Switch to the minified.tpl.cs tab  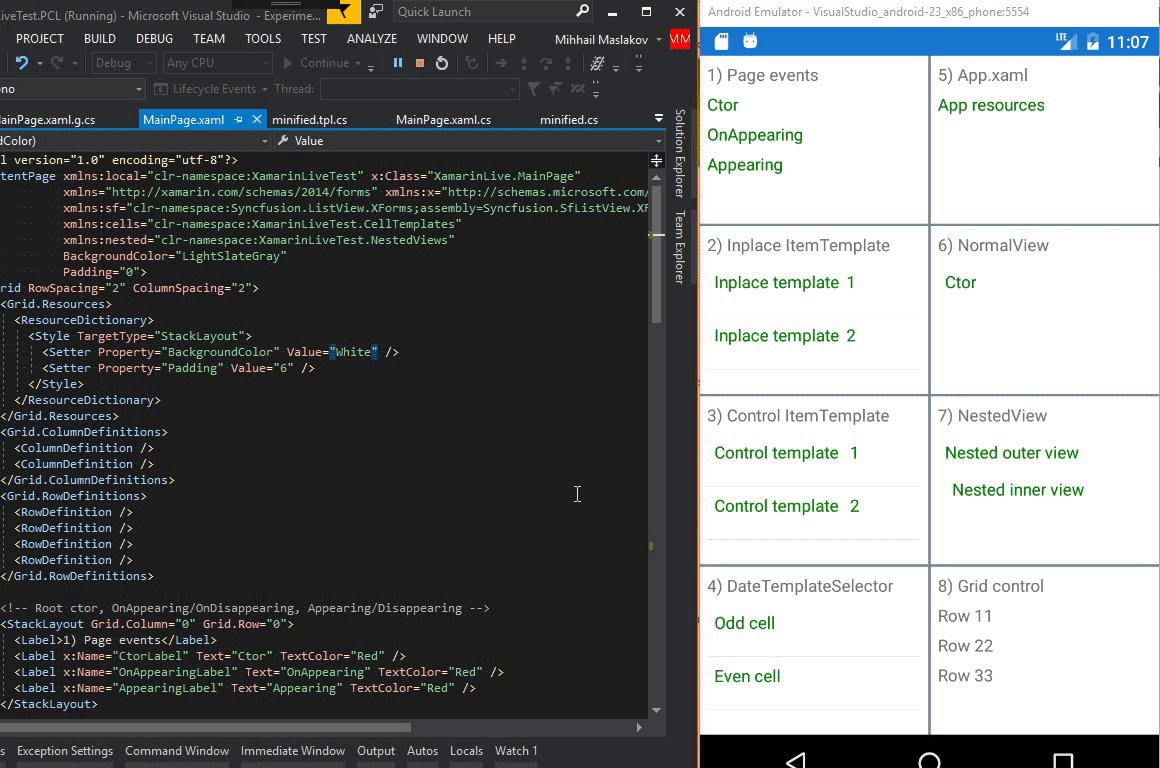(309, 119)
